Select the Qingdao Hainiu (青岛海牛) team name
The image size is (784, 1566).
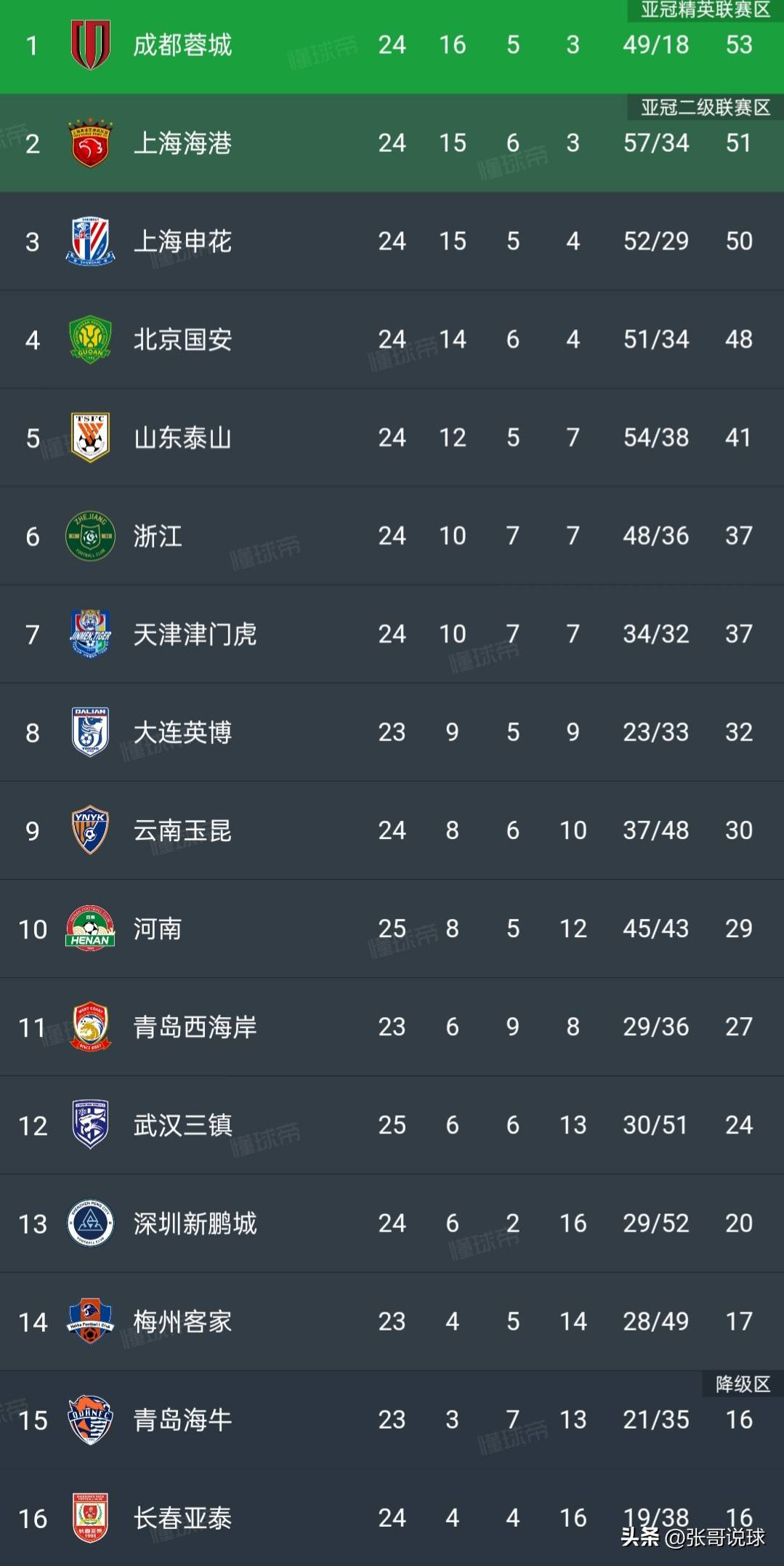tap(182, 1420)
